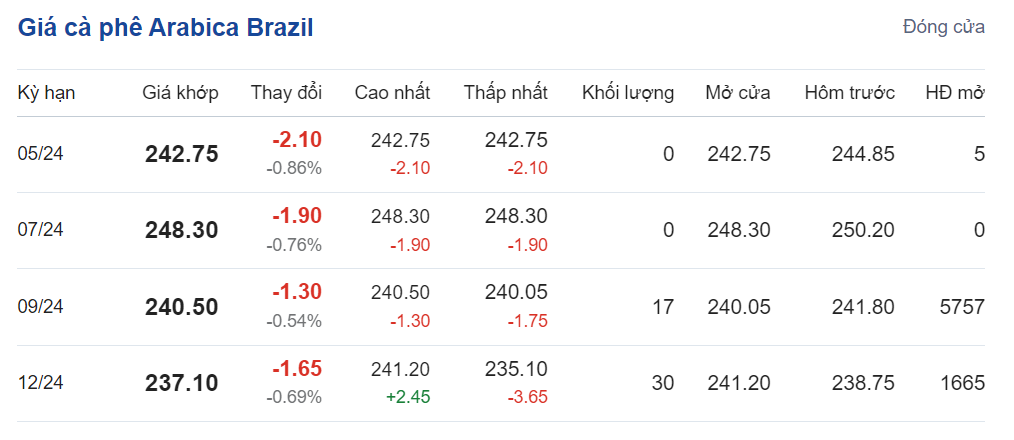The width and height of the screenshot is (1014, 440).
Task: Select the 12/24 contract term
Action: pyautogui.click(x=41, y=383)
